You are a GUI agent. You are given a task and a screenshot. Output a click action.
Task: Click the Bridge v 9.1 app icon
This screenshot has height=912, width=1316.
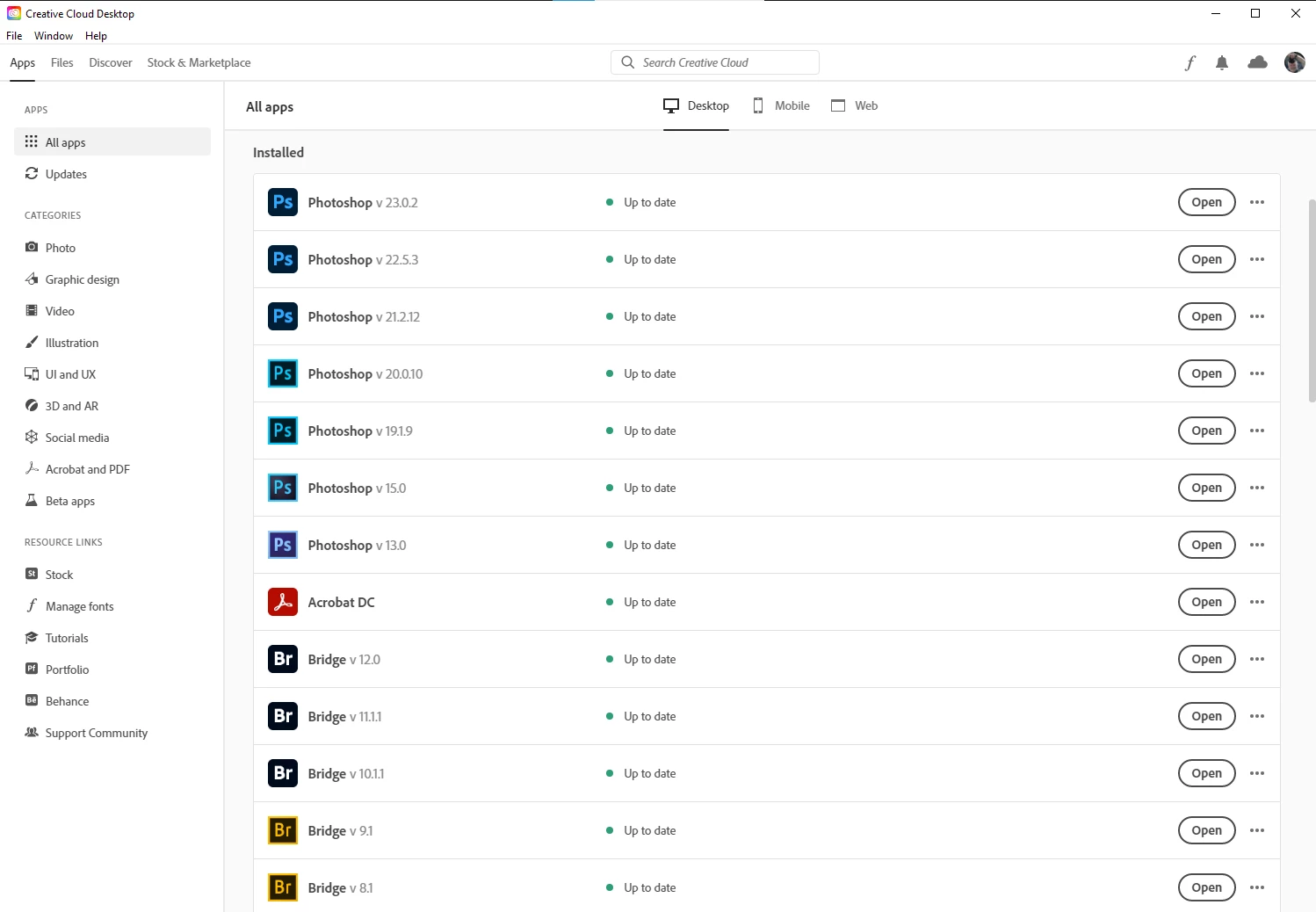[x=283, y=830]
